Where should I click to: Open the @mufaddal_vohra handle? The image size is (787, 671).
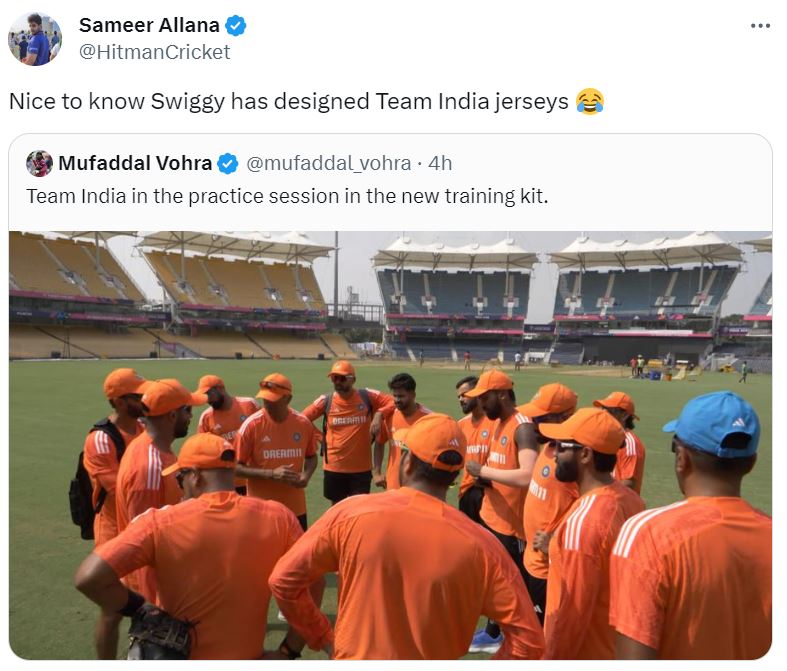(x=329, y=163)
